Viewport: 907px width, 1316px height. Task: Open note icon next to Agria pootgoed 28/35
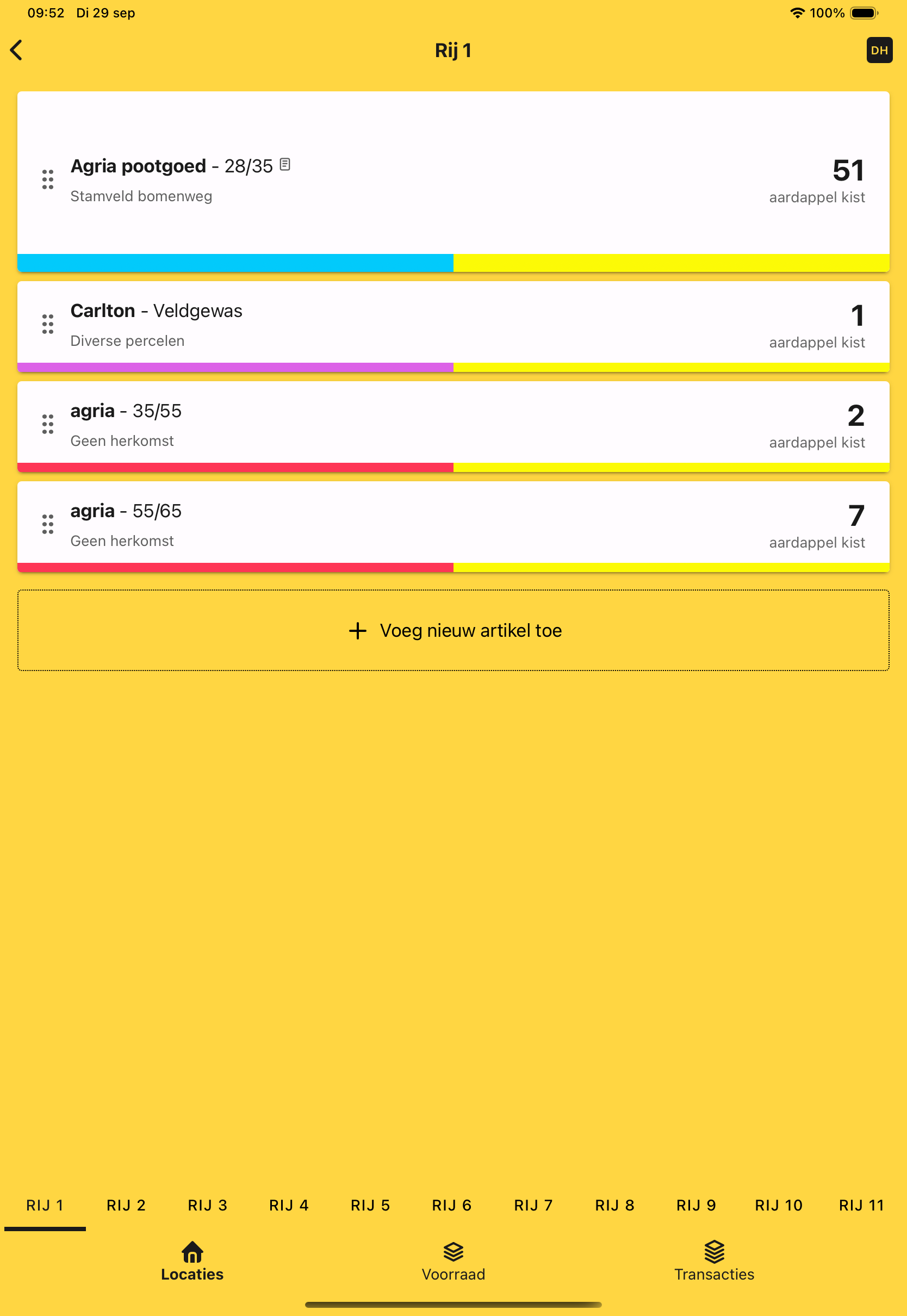285,164
